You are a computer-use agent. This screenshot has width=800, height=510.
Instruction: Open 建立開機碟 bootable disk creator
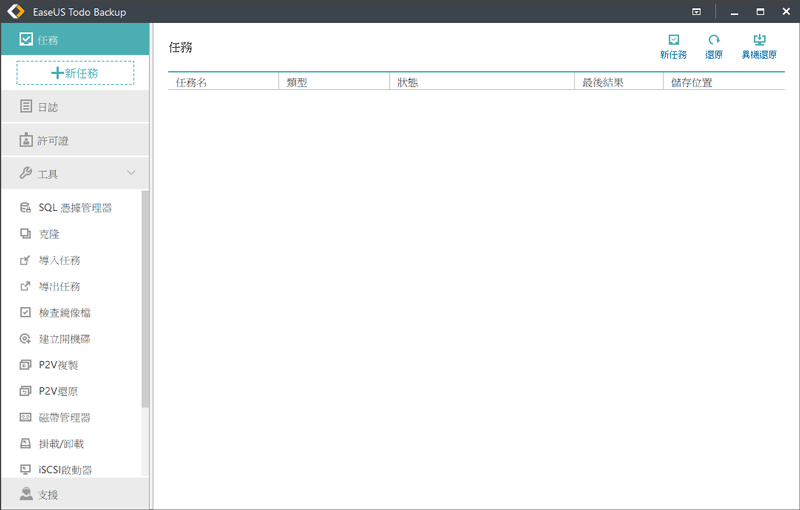(65, 339)
